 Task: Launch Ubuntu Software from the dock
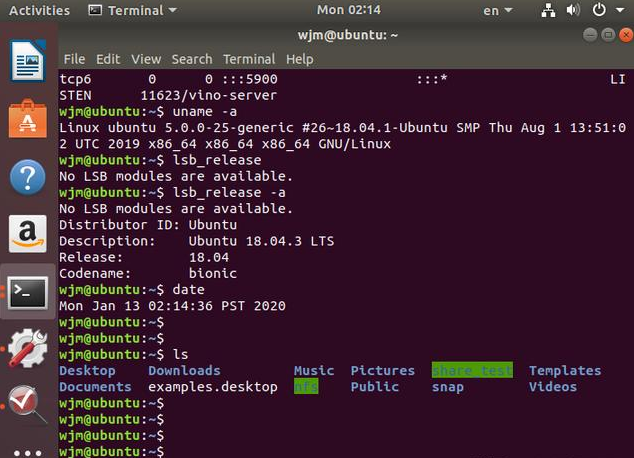pos(28,121)
